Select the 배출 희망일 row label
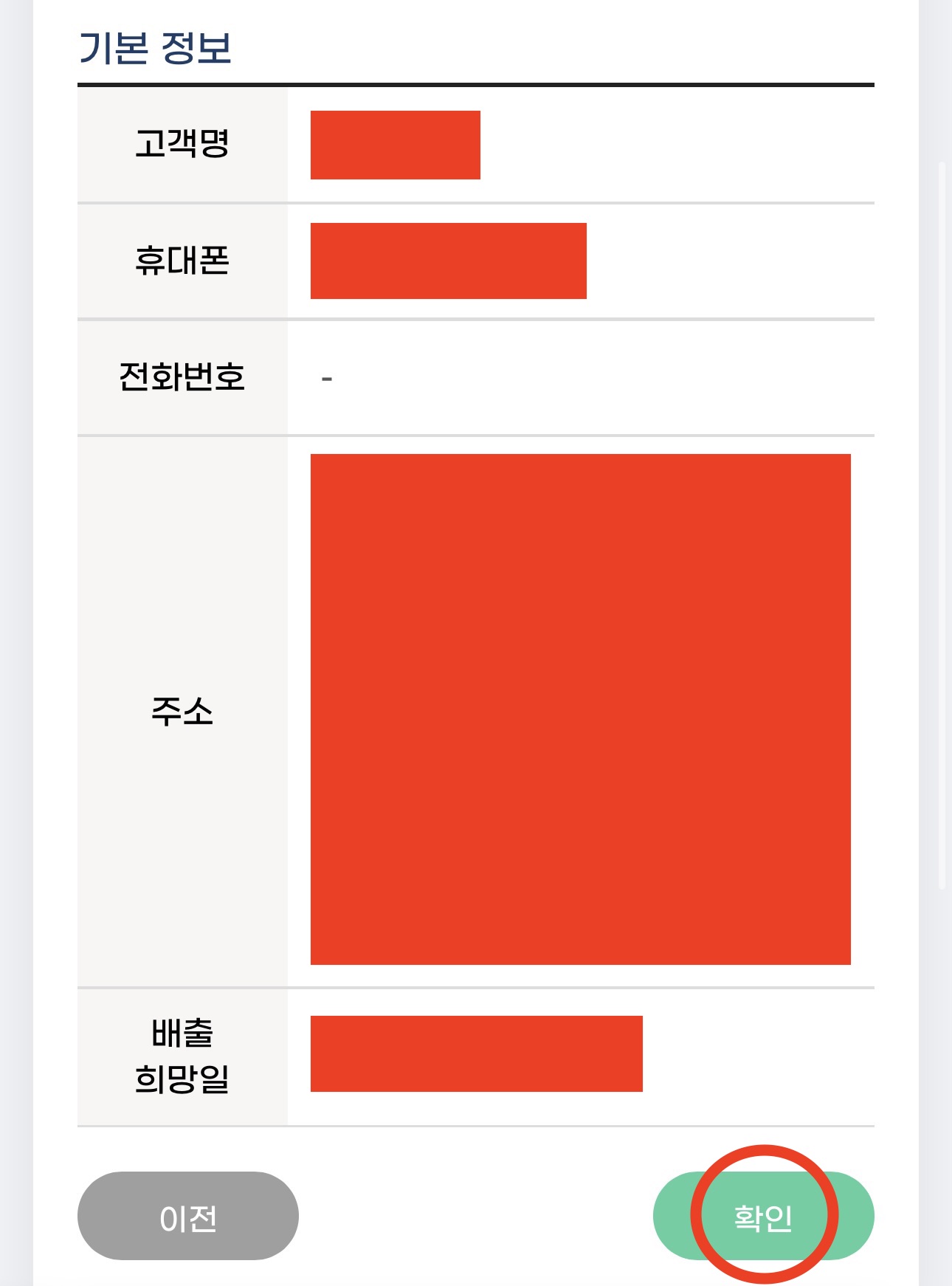 pos(182,1062)
